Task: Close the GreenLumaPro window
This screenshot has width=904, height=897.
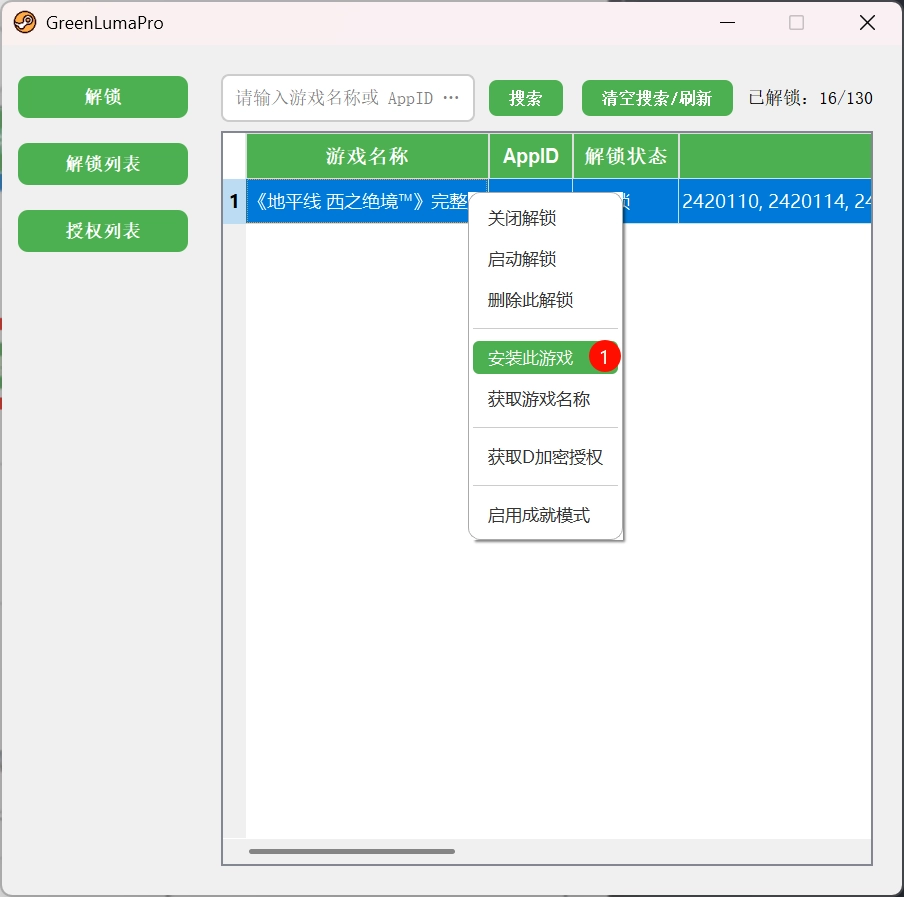Action: pyautogui.click(x=867, y=22)
